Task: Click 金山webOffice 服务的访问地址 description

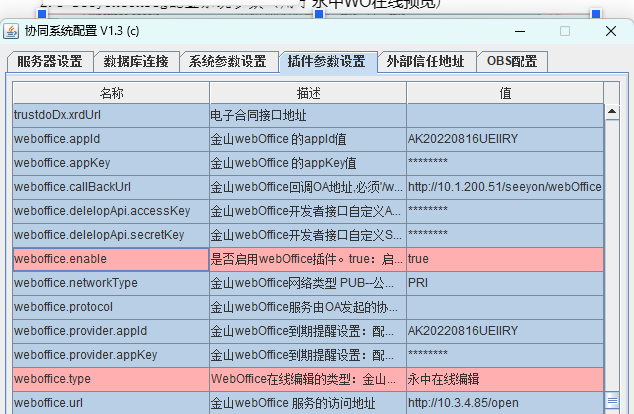Action: 308,403
